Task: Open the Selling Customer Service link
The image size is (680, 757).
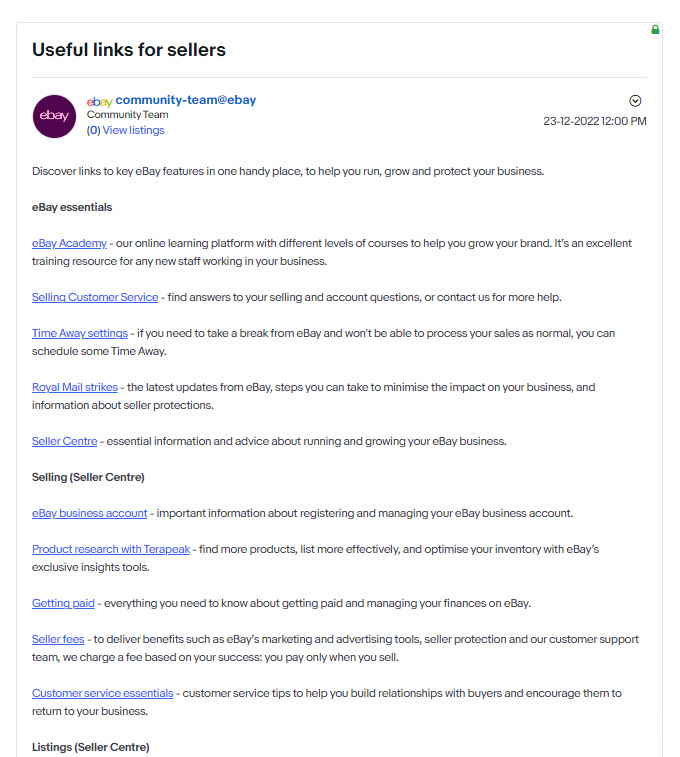Action: pos(95,297)
